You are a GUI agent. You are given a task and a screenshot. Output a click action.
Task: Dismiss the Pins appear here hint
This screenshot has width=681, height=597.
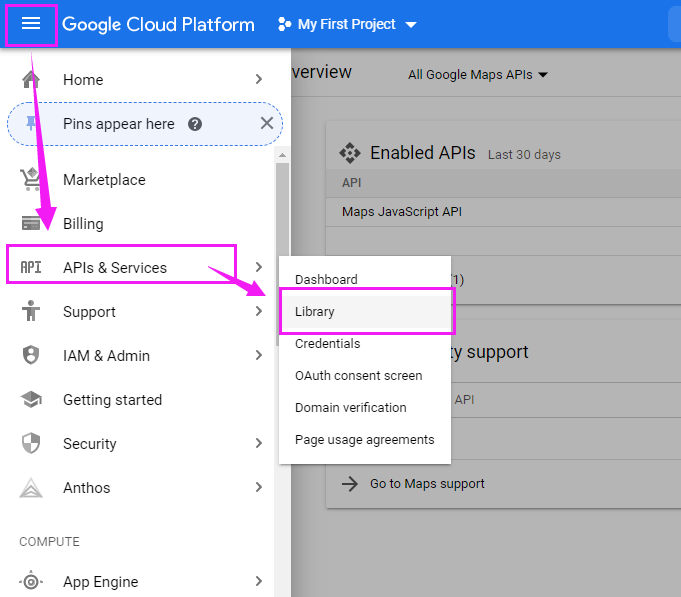(267, 123)
